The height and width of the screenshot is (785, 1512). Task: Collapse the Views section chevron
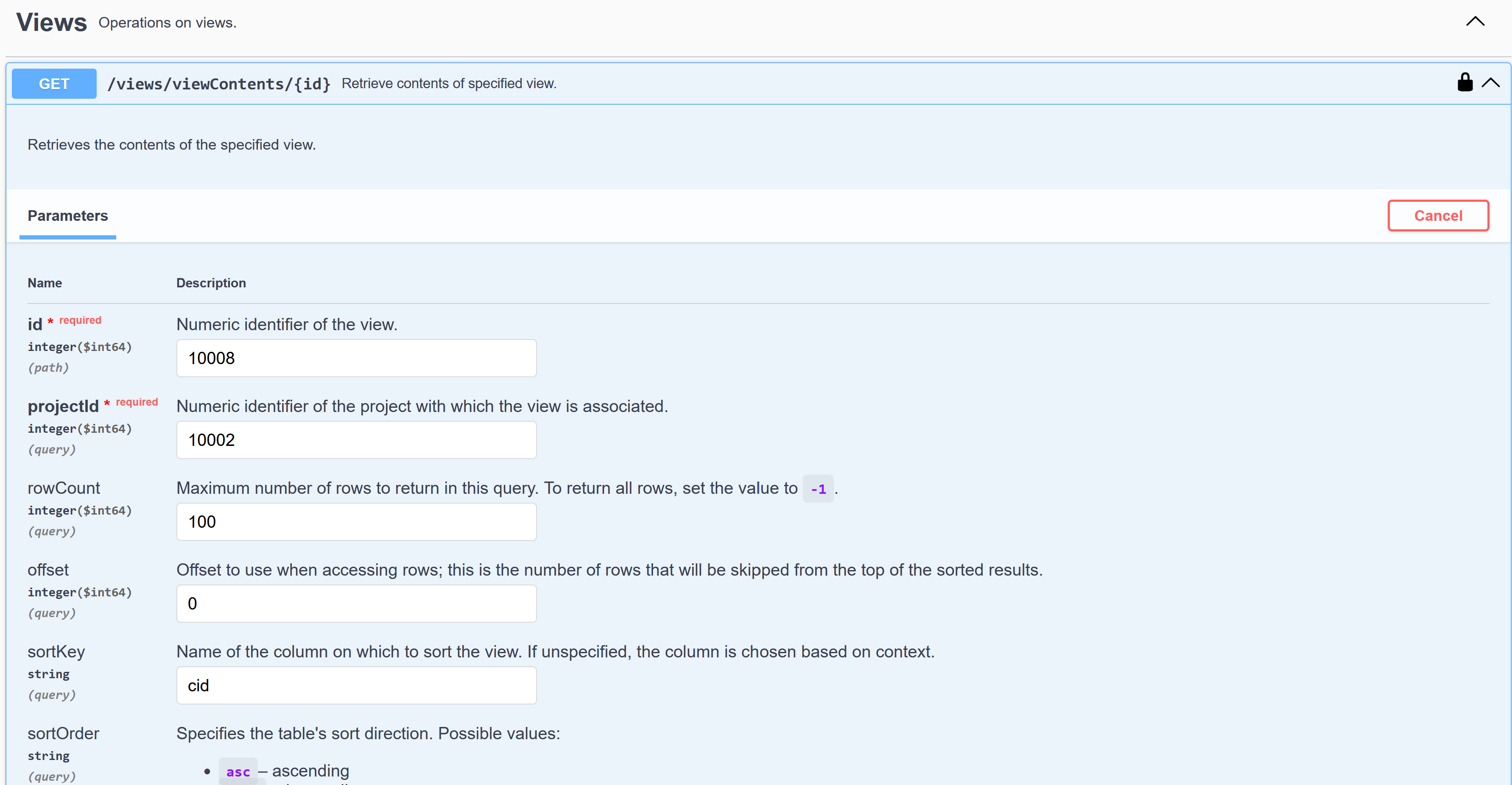click(1474, 22)
